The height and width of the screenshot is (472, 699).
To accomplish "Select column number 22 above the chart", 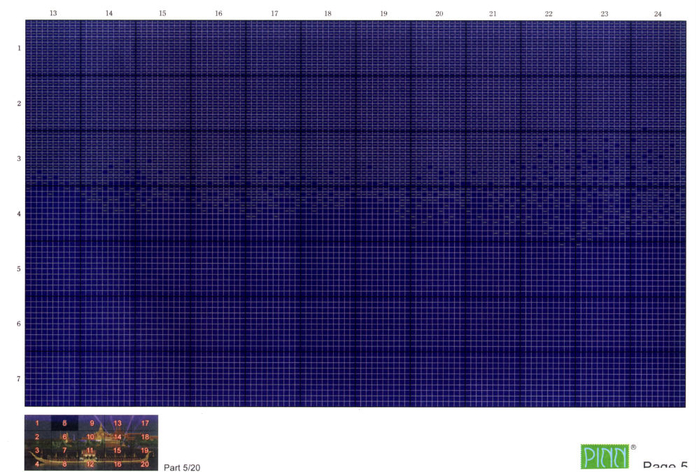I will pos(548,14).
